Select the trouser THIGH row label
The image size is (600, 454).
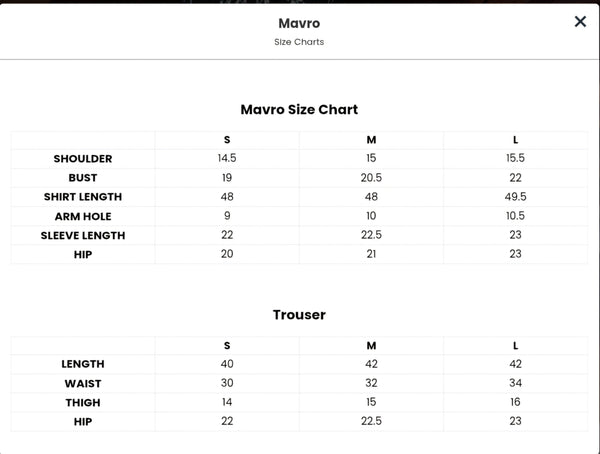coord(83,403)
